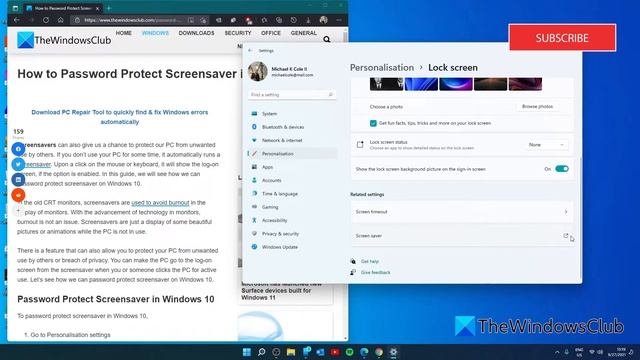This screenshot has height=360, width=640.
Task: Open the Edge profile avatar
Action: (x=324, y=20)
